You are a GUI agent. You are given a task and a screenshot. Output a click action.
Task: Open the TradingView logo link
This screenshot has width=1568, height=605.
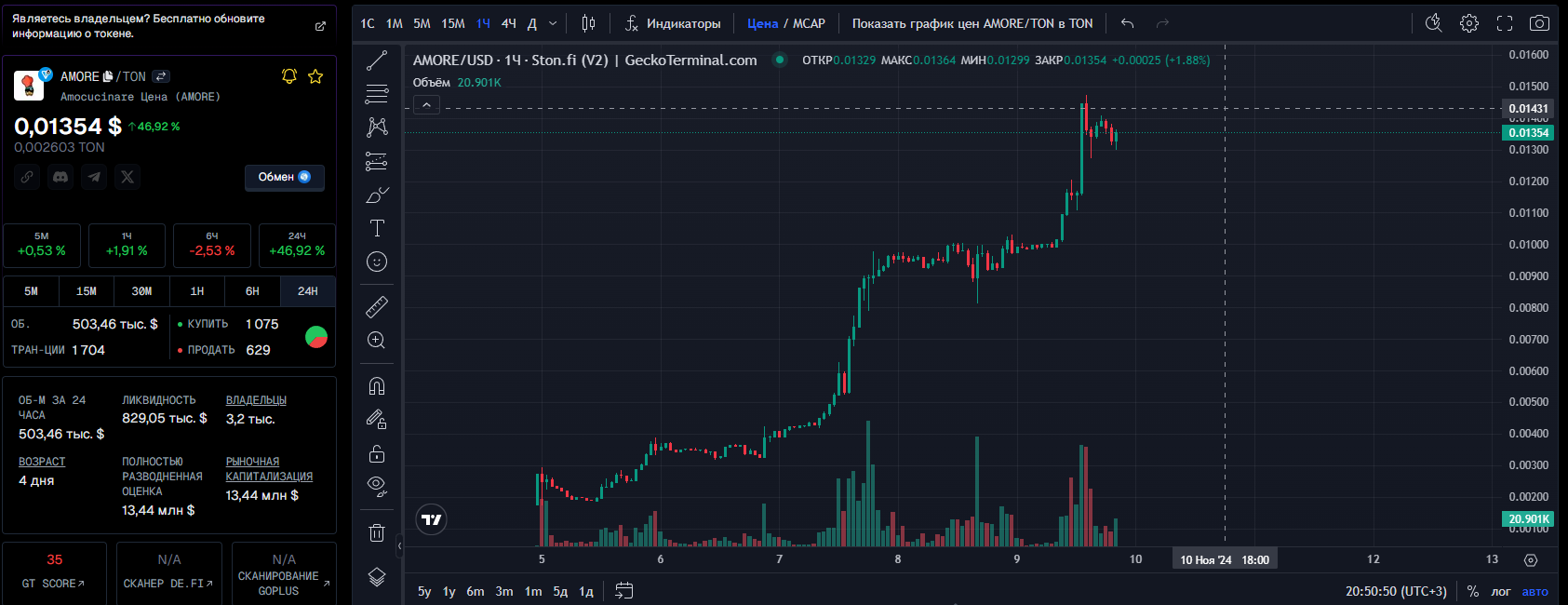[x=432, y=519]
